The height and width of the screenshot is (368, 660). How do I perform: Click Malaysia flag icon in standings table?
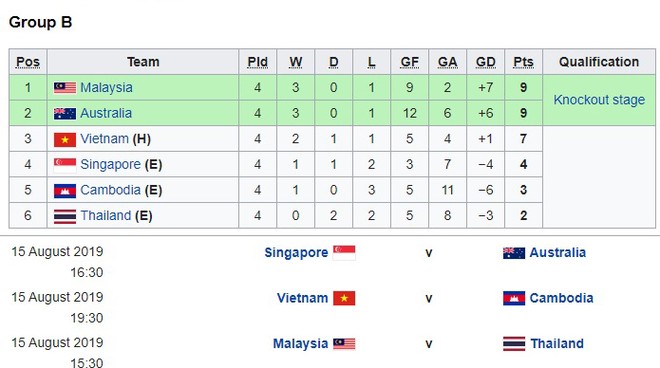(65, 88)
